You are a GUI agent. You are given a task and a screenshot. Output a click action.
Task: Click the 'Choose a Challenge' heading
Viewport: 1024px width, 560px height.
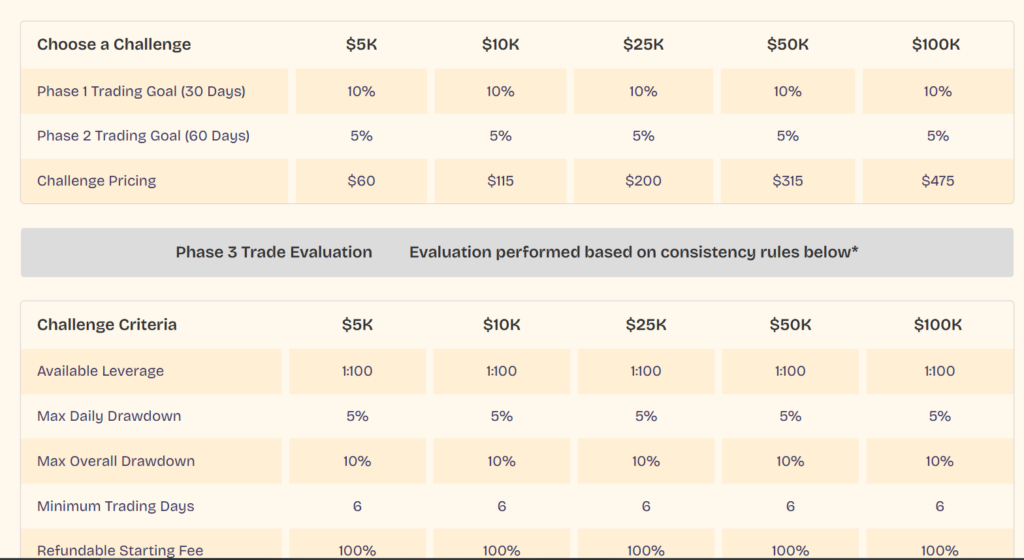click(x=114, y=44)
